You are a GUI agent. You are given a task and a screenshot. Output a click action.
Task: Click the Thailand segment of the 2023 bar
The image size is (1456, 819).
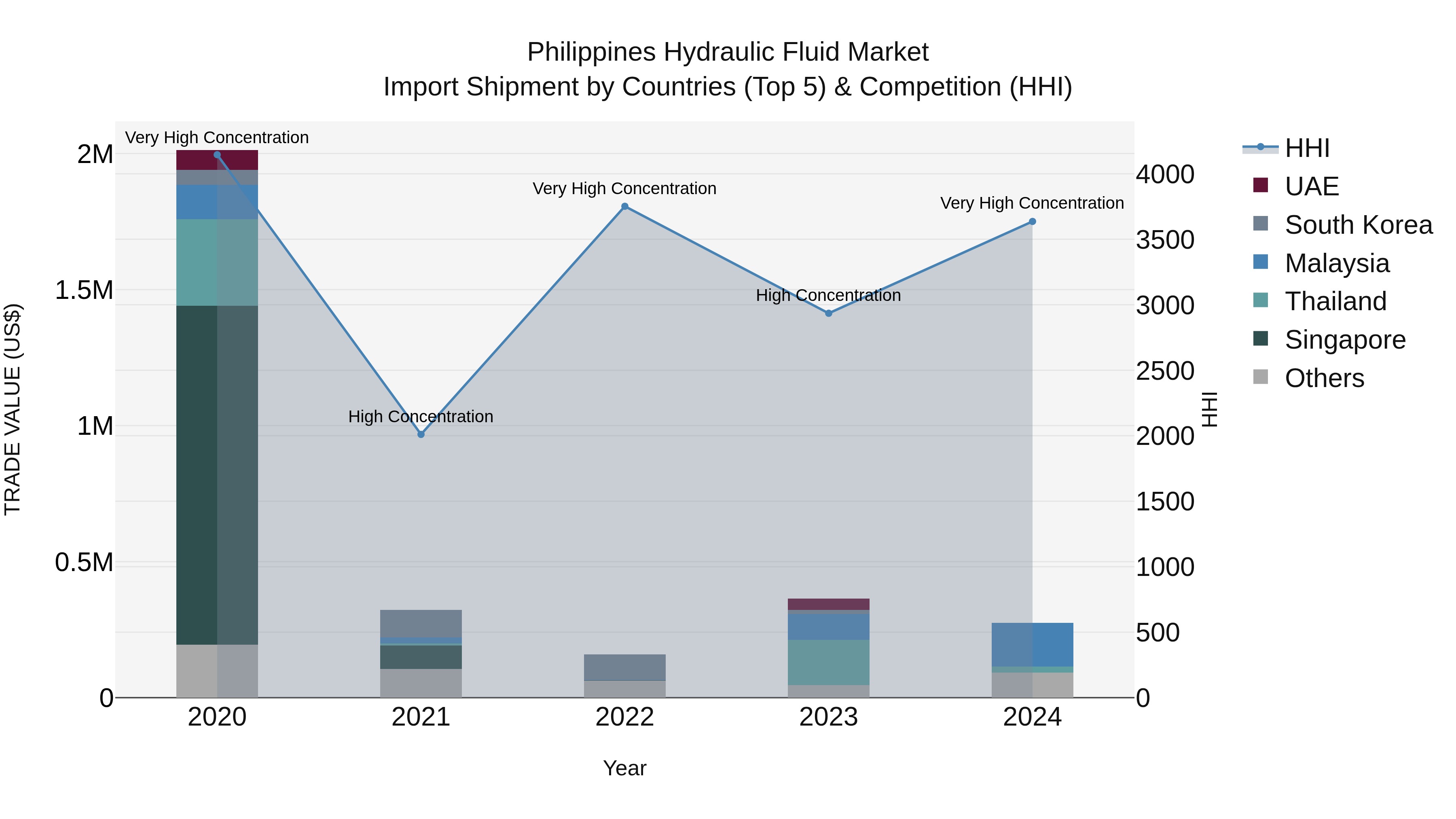[829, 662]
